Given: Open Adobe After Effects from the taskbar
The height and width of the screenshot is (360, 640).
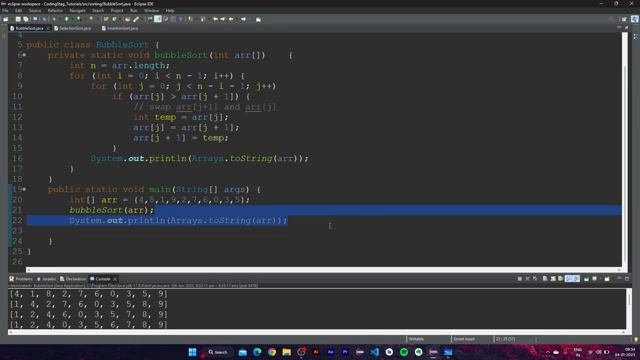Looking at the screenshot, I should [x=331, y=352].
